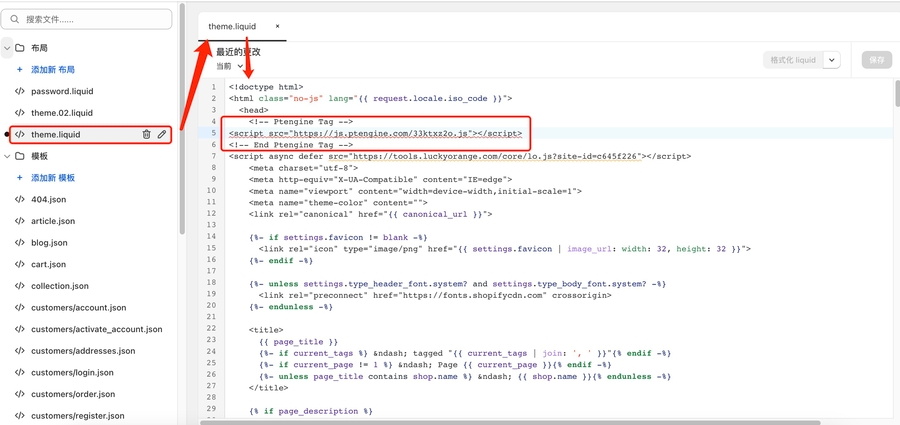Open the 当前 version dropdown
900x425 pixels.
[230, 66]
